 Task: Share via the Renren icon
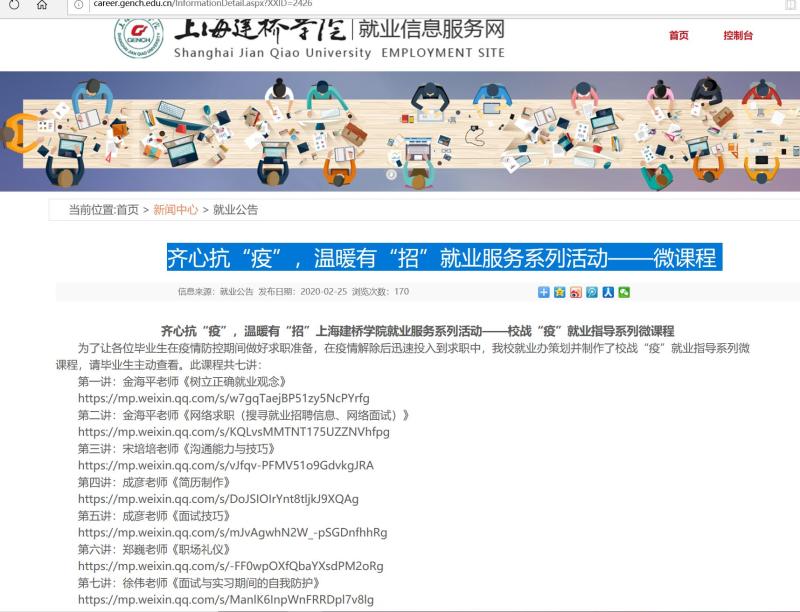point(608,292)
